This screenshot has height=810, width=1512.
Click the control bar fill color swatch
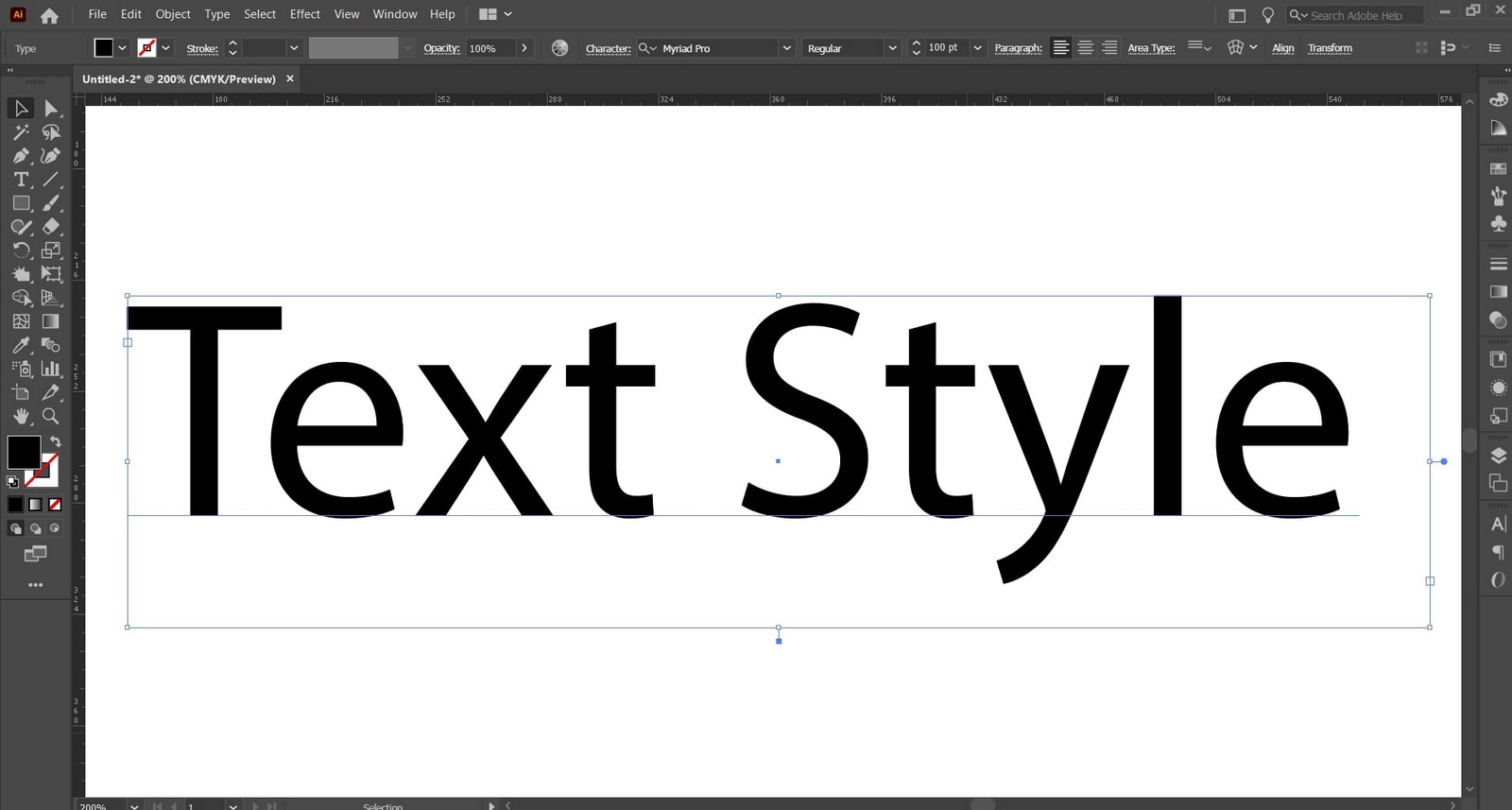click(104, 48)
